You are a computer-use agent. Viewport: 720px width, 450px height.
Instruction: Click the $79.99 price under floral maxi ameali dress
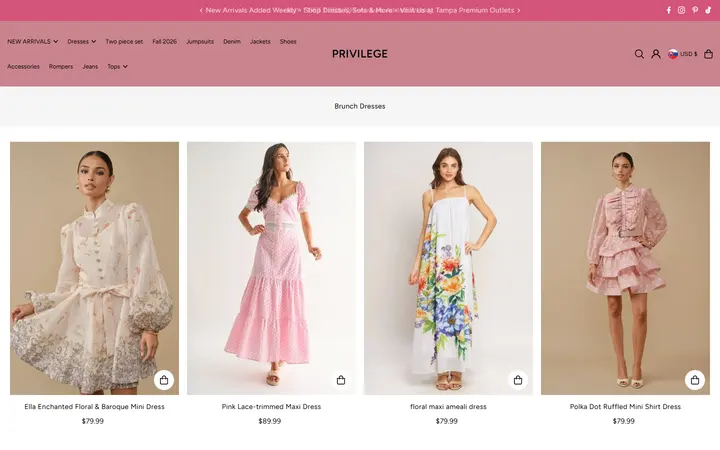point(447,421)
